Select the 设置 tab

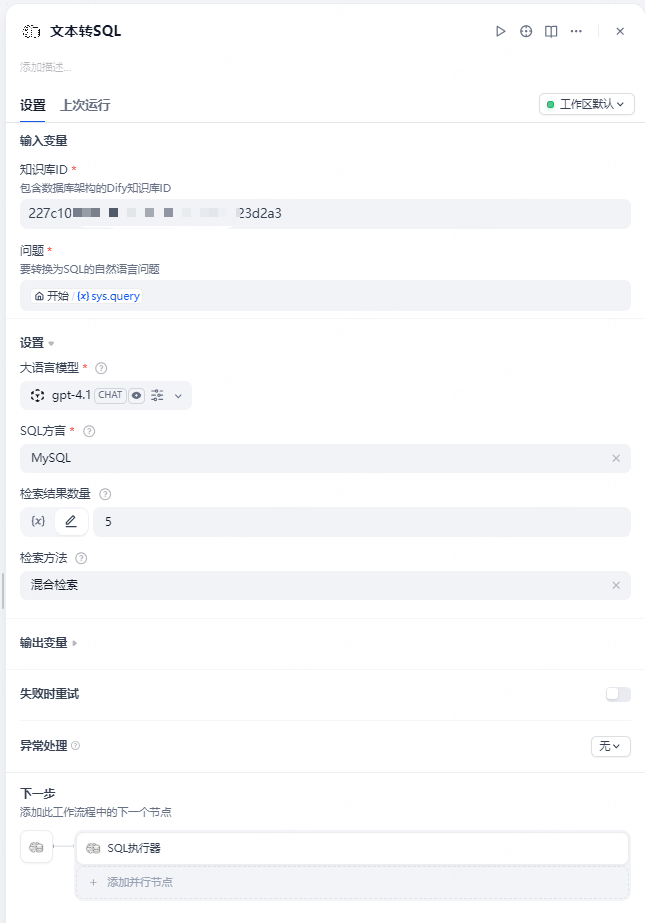(33, 105)
